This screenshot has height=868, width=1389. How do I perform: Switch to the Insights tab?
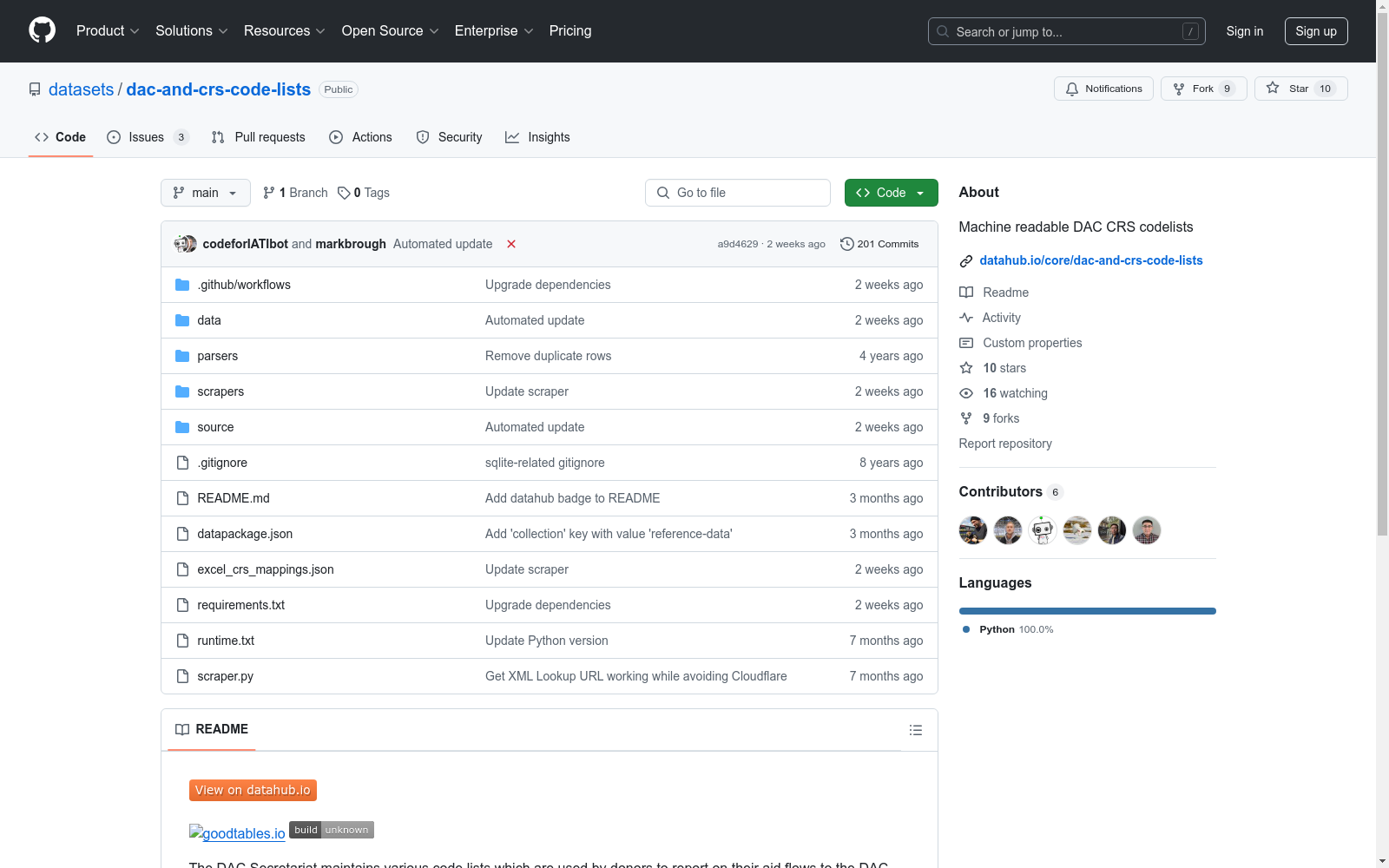pos(538,137)
